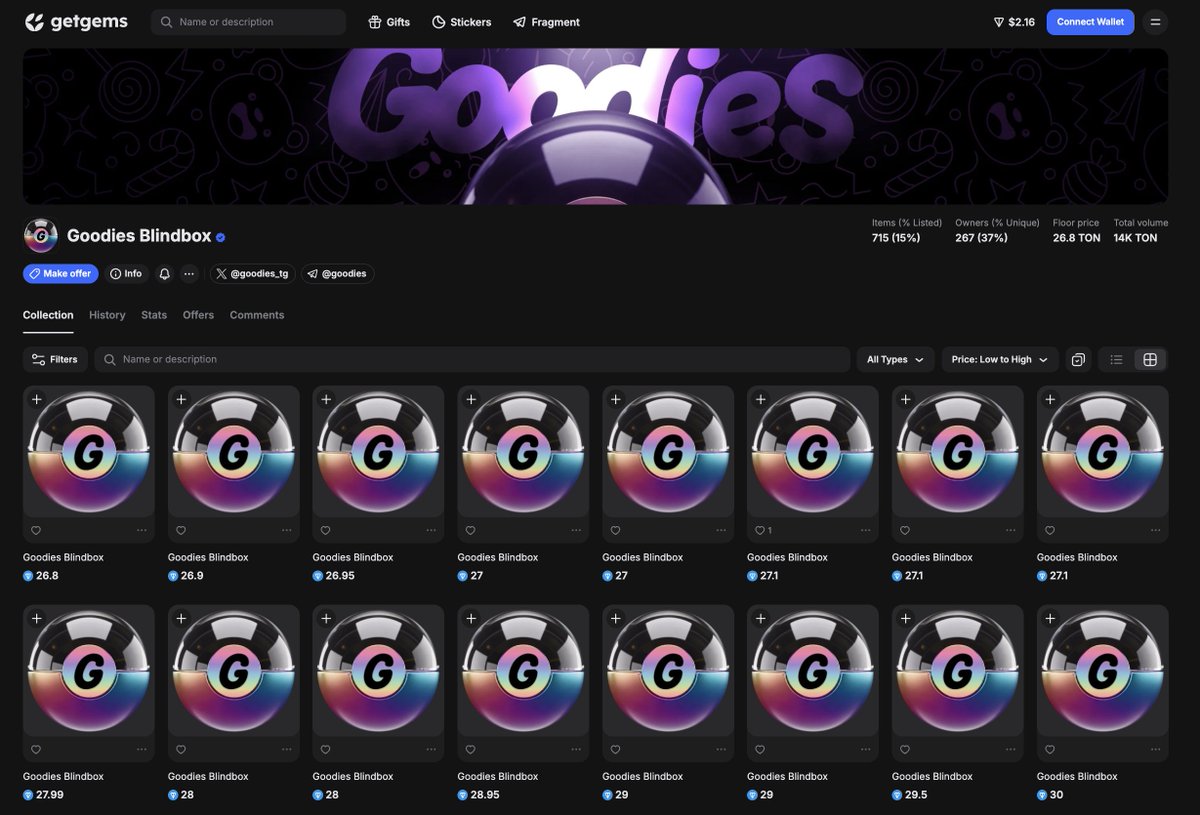
Task: Switch to grid view
Action: 1150,359
